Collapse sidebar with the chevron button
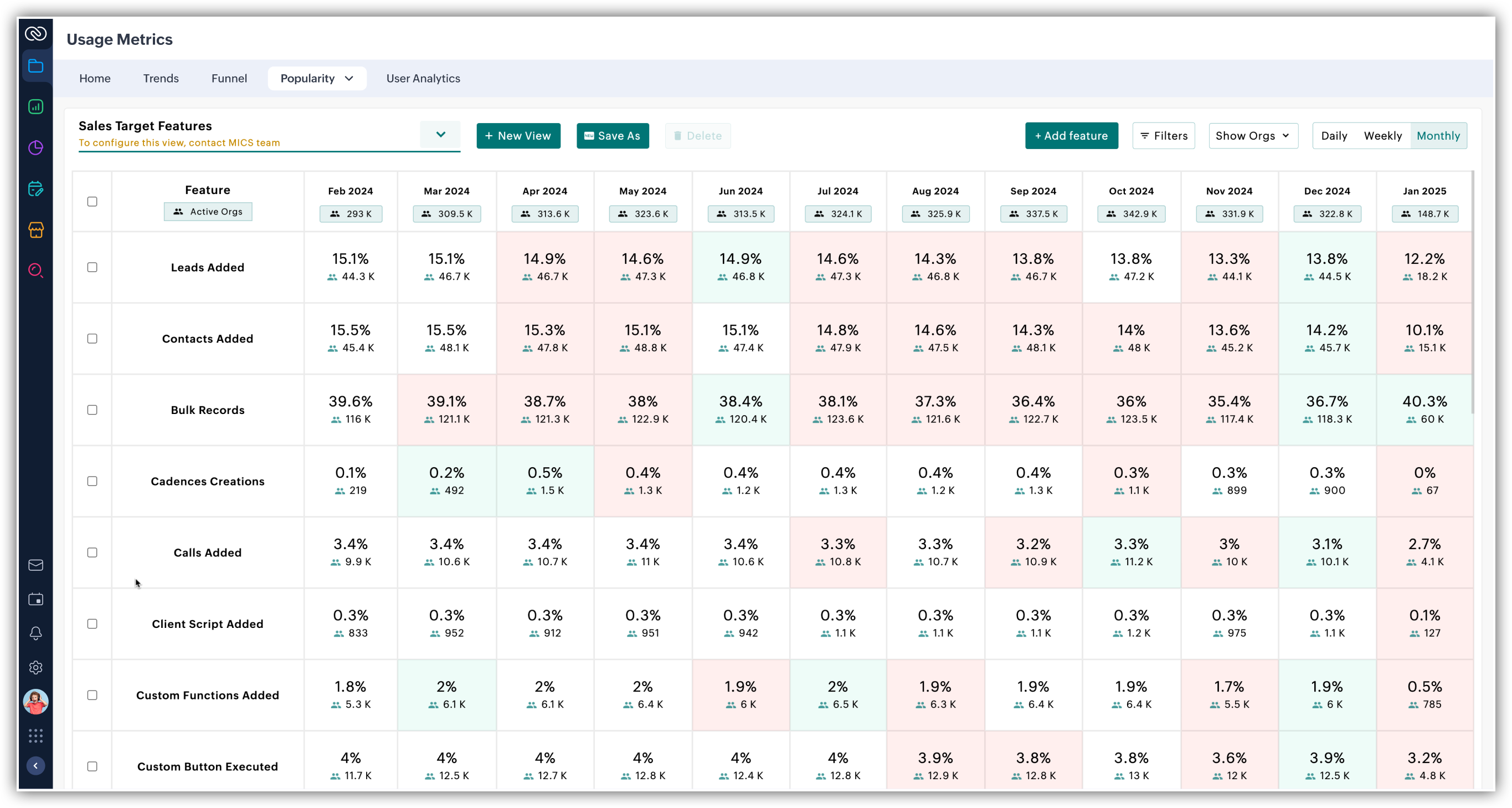Viewport: 1512px width, 808px height. tap(36, 766)
